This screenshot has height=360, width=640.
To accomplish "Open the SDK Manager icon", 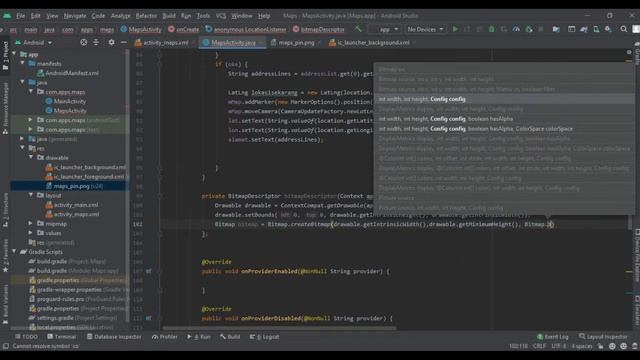I will 608,29.
